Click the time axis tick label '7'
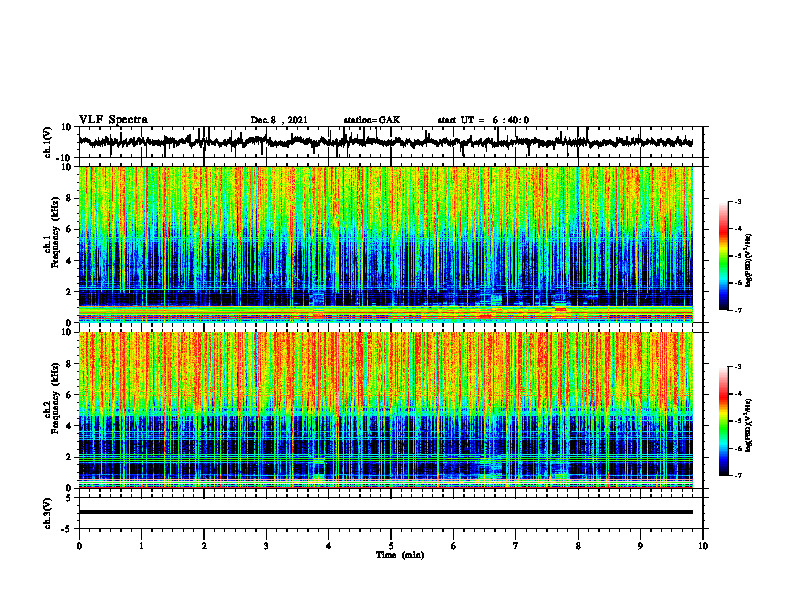The height and width of the screenshot is (612, 792). click(x=516, y=546)
